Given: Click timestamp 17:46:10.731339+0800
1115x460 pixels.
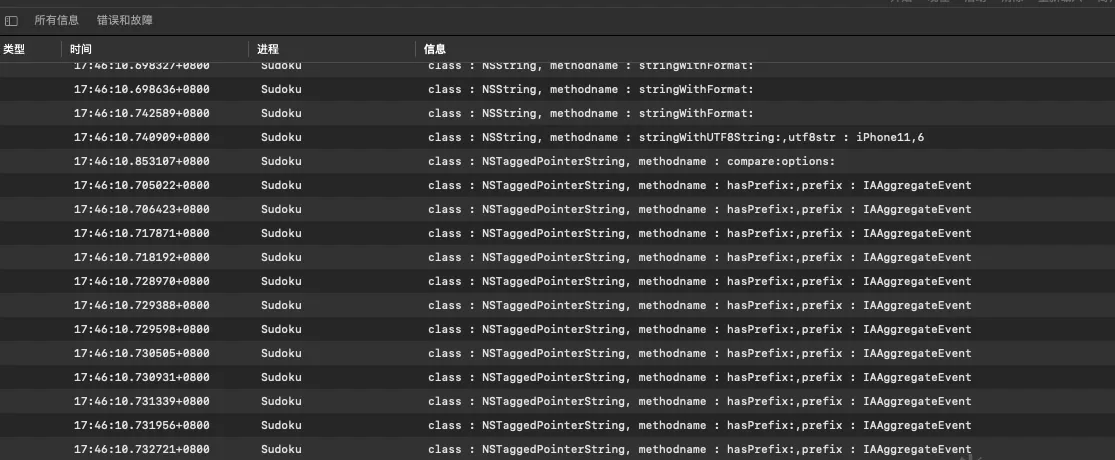Looking at the screenshot, I should (x=142, y=401).
